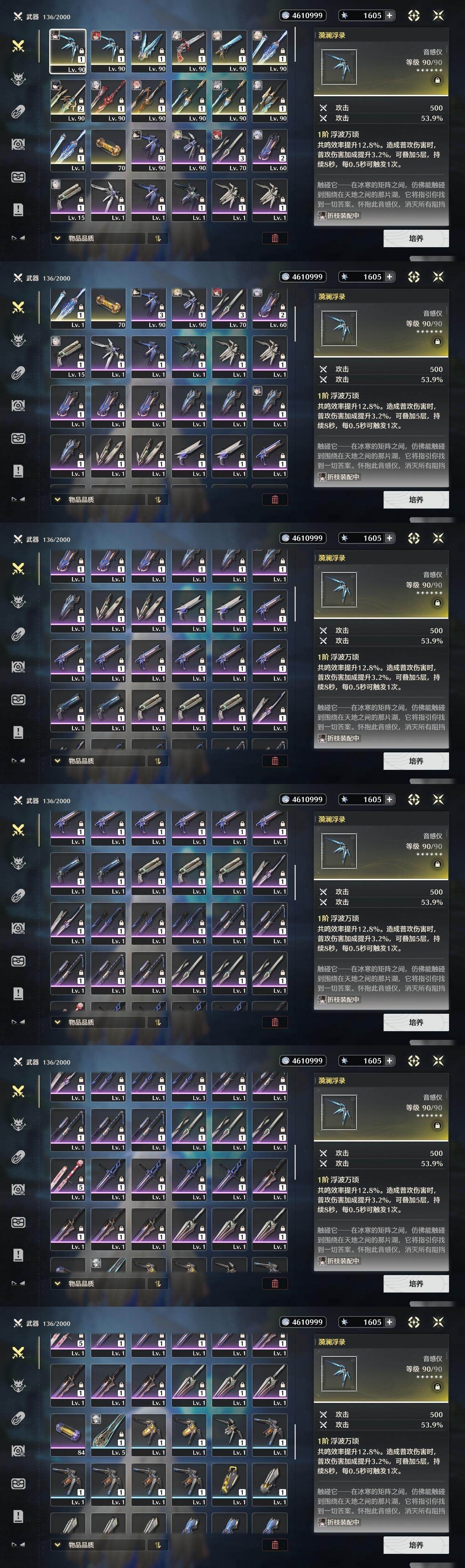Expand the sidebar arrows below topmost tab list
465x1568 pixels.
tap(18, 238)
